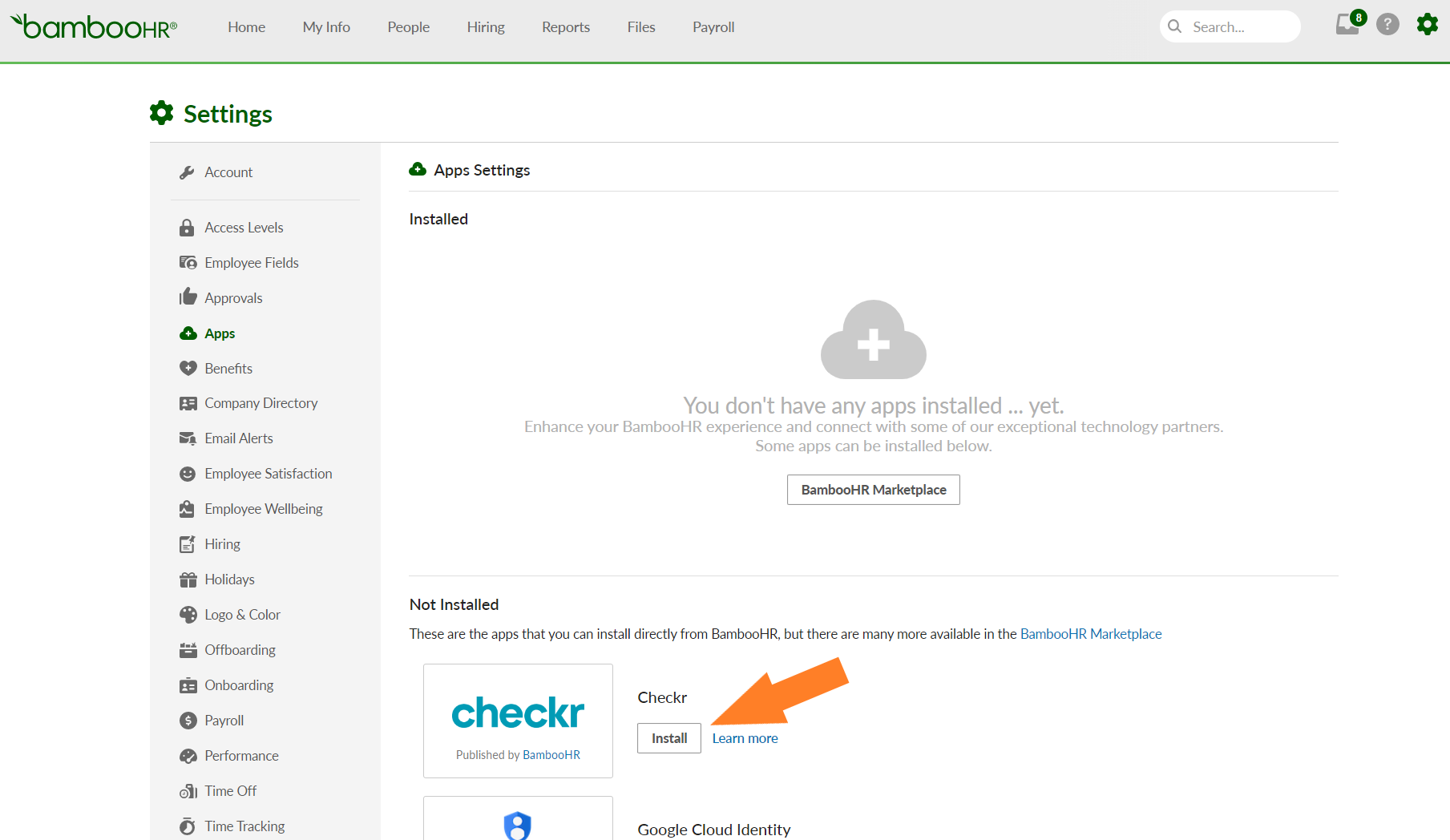Screen dimensions: 1450x840
Task: Click the BambooHR publisher link under Checkr
Action: click(551, 755)
